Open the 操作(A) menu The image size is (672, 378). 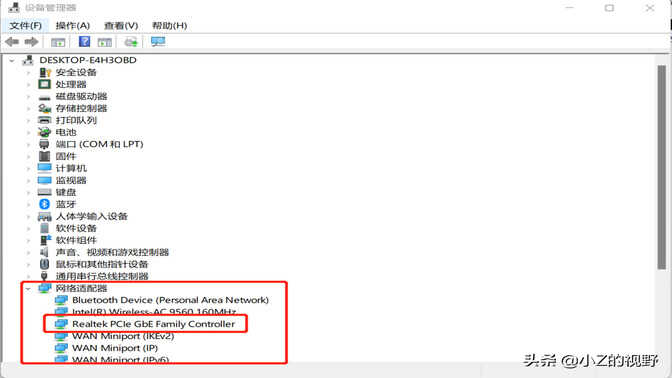72,26
